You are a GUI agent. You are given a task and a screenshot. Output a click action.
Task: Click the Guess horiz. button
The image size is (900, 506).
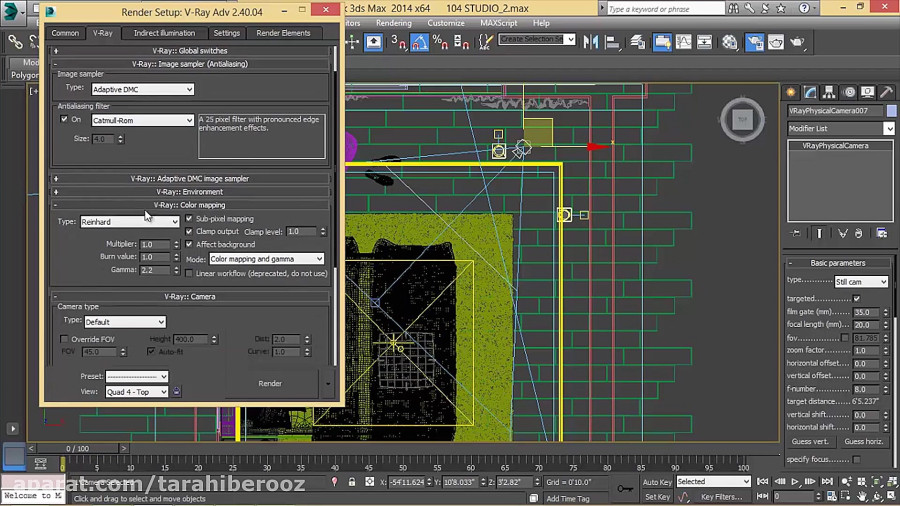[864, 441]
